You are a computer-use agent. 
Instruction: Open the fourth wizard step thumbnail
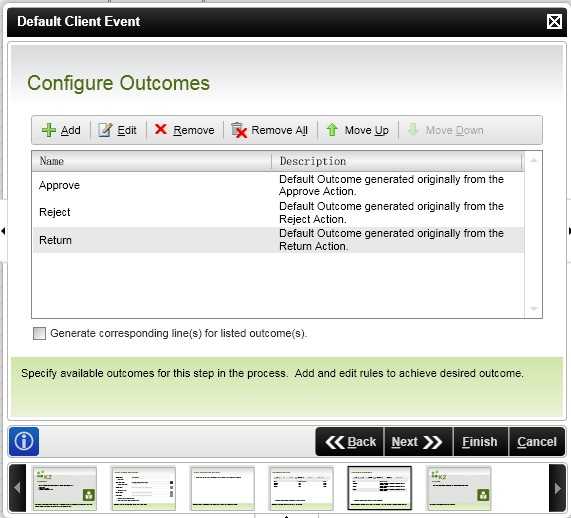(301, 488)
